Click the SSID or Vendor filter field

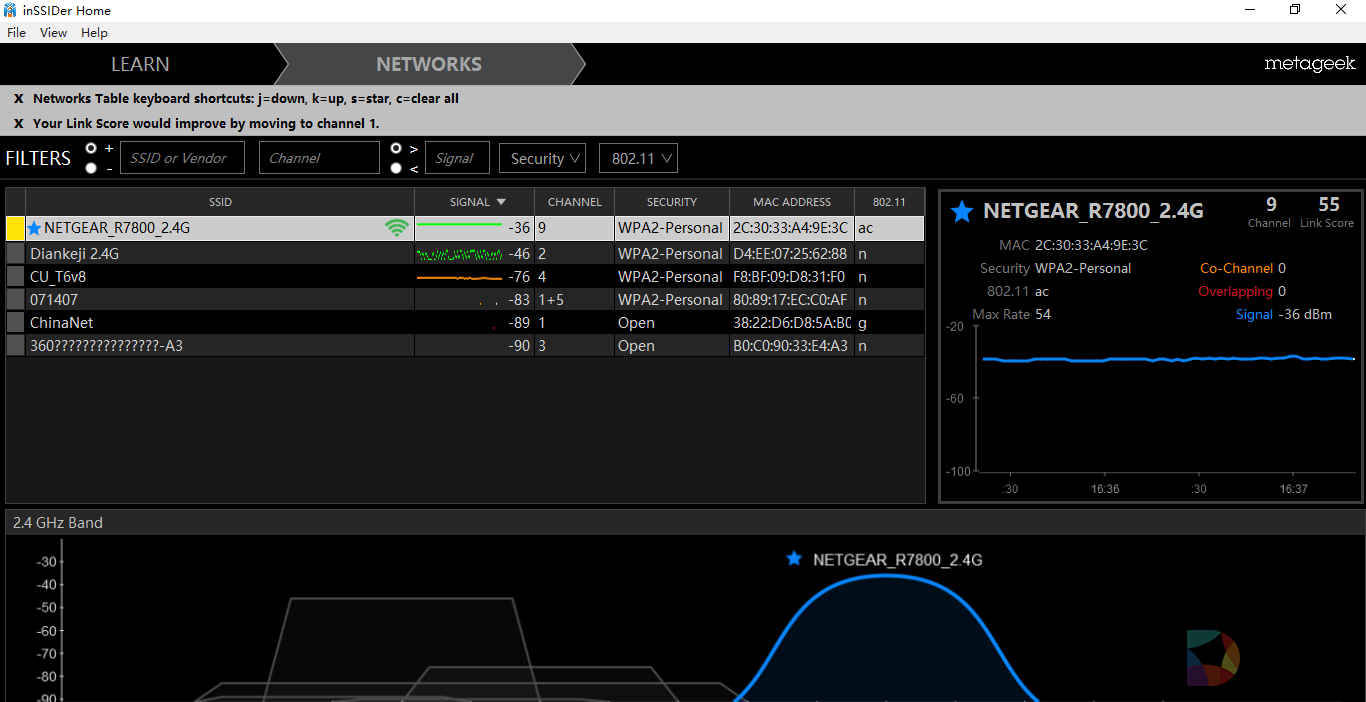(184, 158)
